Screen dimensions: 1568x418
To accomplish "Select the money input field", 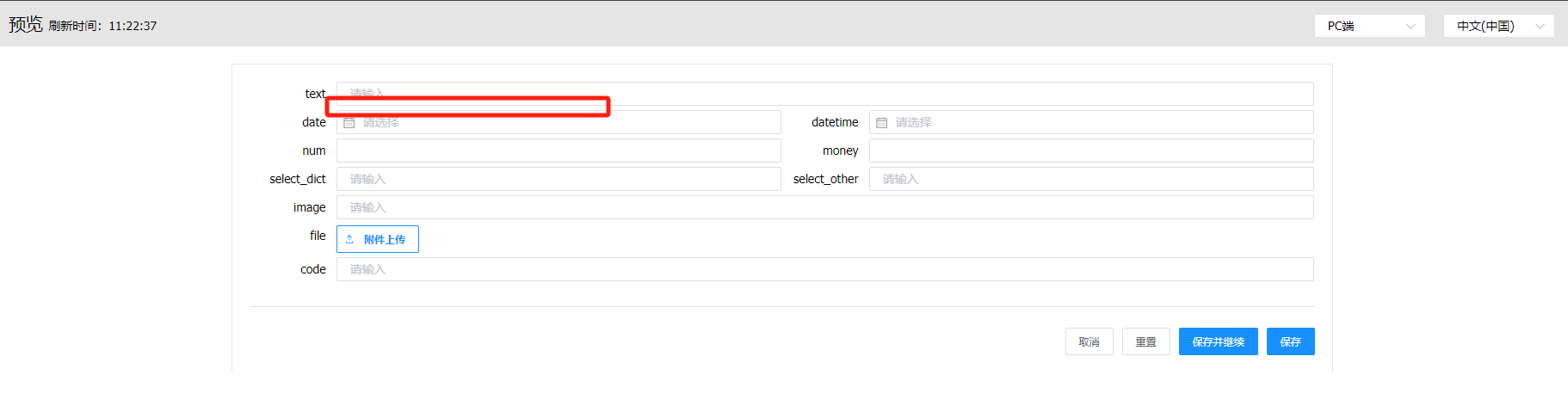I will [1090, 151].
